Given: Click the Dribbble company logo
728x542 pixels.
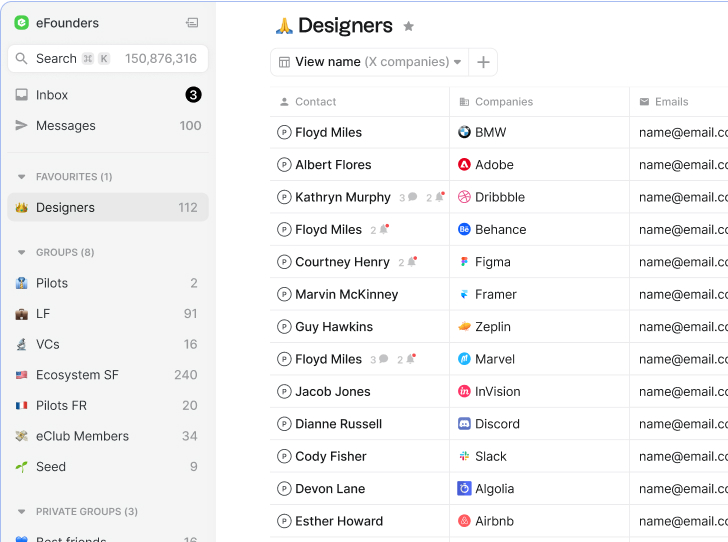Looking at the screenshot, I should click(464, 197).
